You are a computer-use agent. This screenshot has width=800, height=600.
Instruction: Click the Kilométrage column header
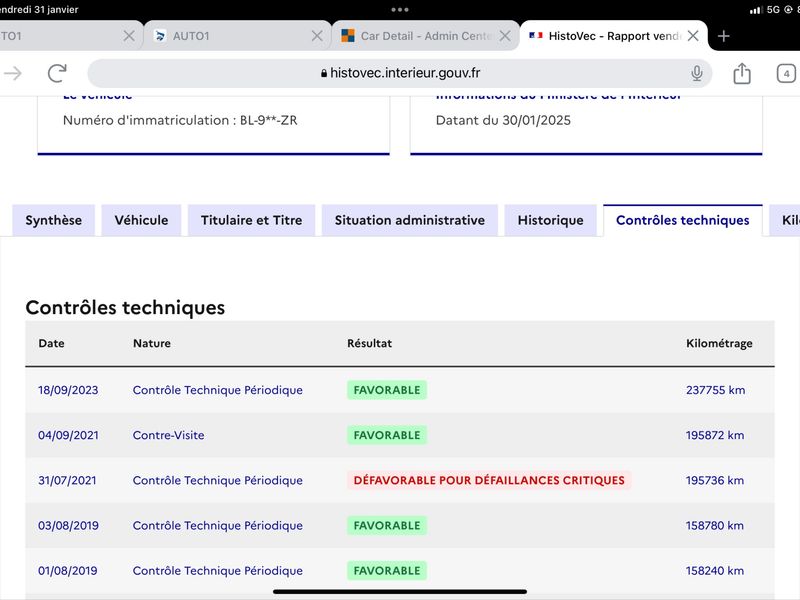click(x=719, y=343)
